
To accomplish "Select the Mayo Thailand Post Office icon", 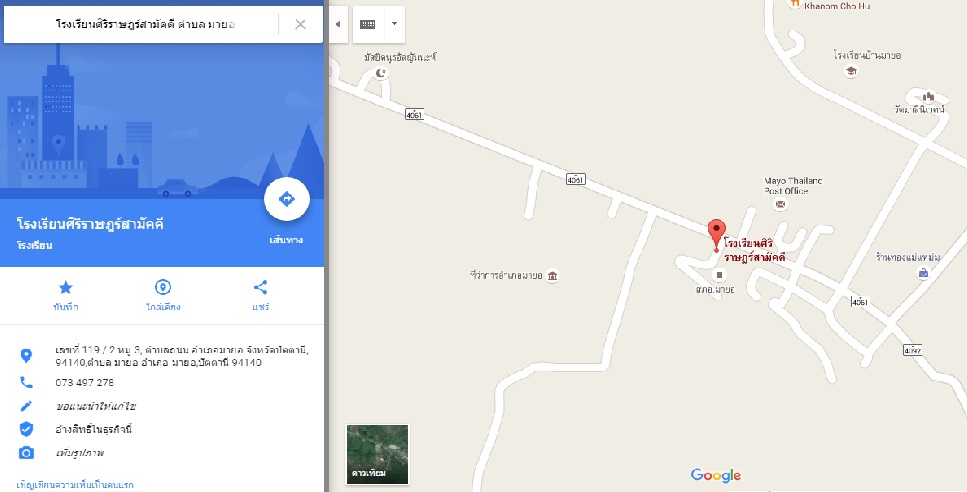I will [781, 204].
